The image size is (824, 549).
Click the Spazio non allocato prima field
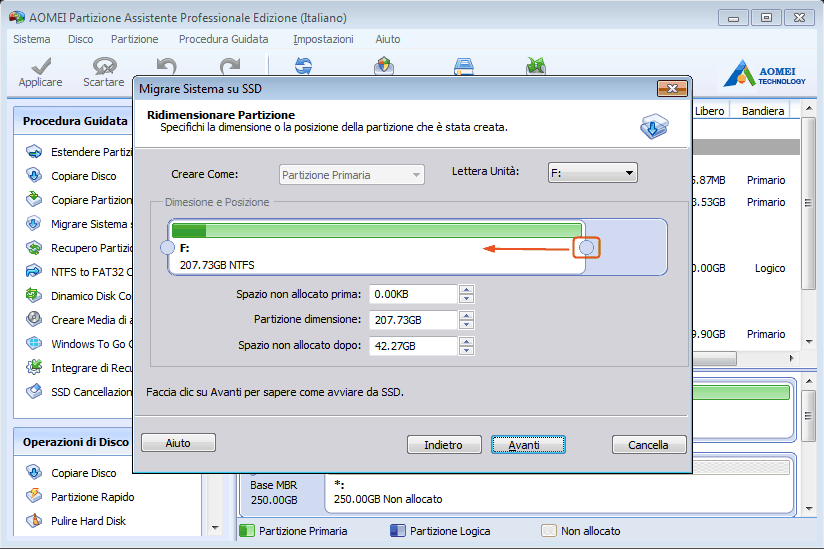(x=413, y=294)
